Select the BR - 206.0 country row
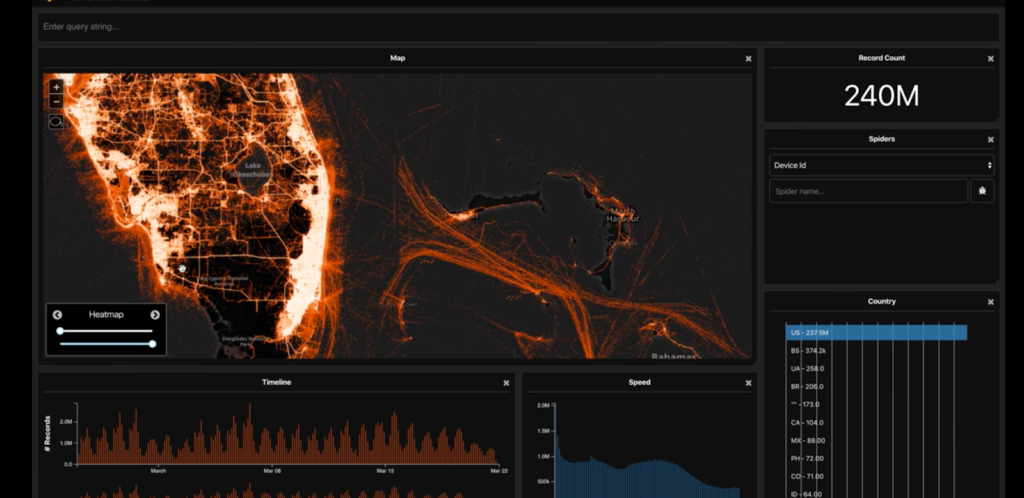This screenshot has width=1024, height=498. point(807,386)
